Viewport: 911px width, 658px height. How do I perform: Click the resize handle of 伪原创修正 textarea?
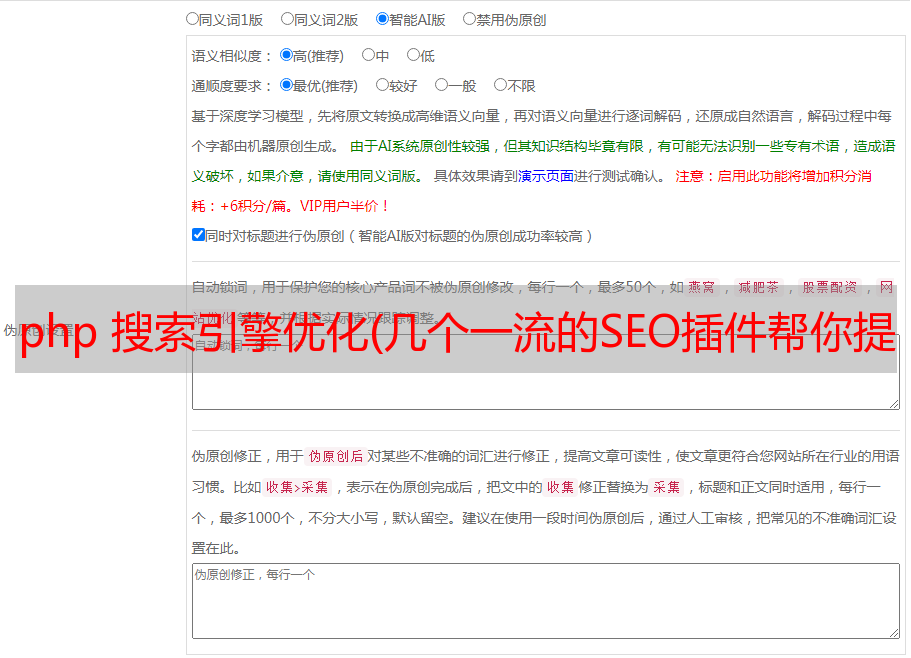894,633
